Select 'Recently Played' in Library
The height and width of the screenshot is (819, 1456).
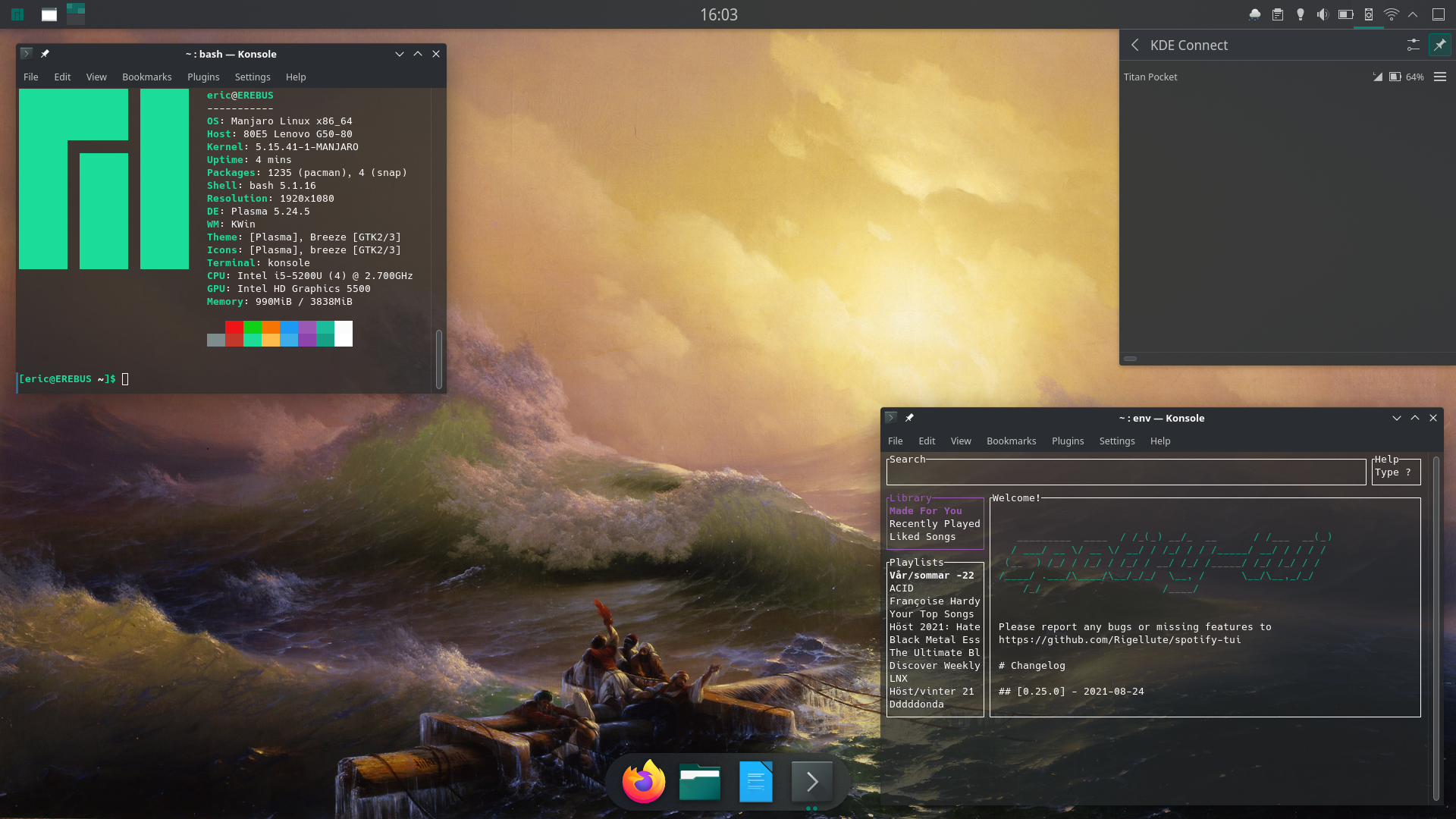coord(935,524)
